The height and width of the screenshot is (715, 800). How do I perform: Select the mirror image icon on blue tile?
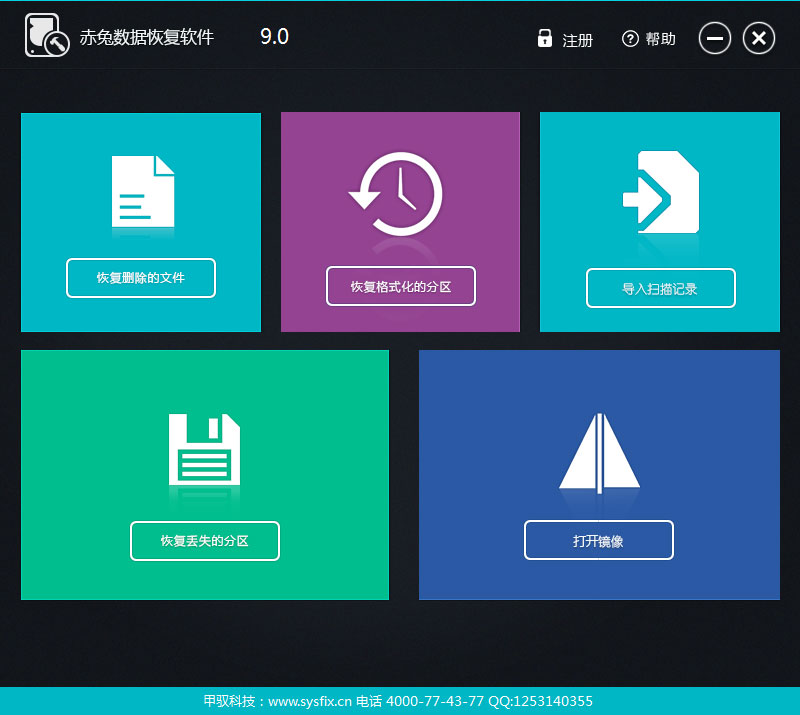pyautogui.click(x=598, y=455)
